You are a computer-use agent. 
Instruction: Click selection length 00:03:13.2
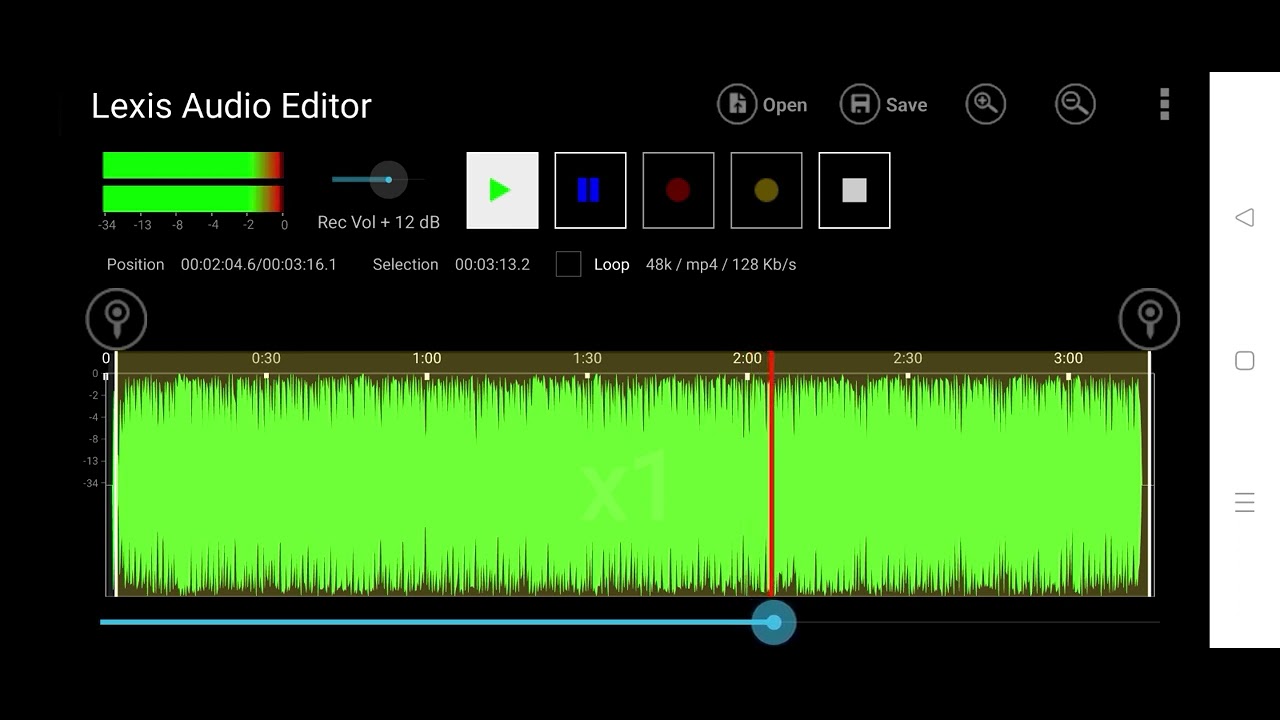pyautogui.click(x=492, y=264)
